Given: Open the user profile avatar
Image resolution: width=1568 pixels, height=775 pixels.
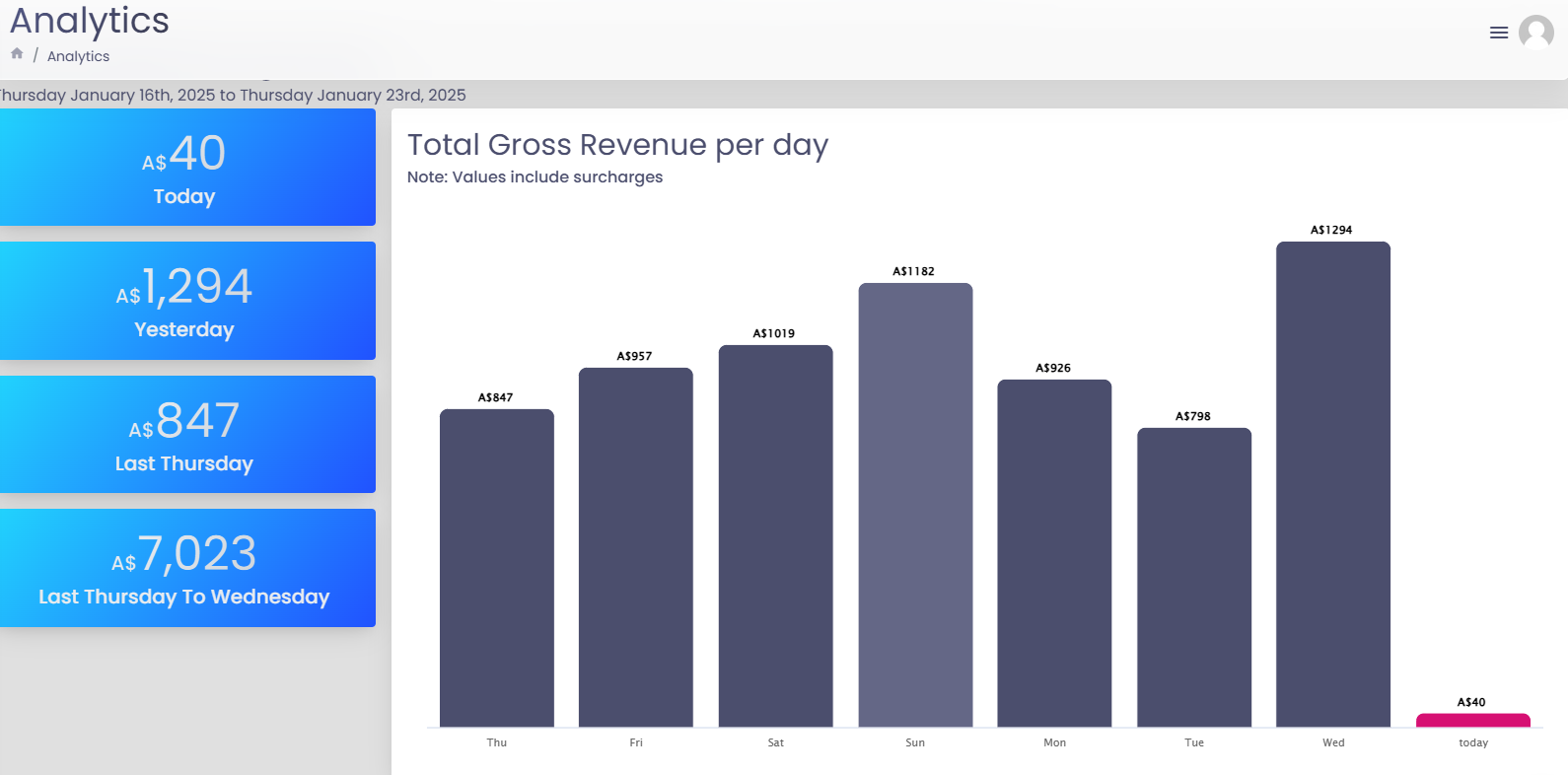Looking at the screenshot, I should [1536, 33].
